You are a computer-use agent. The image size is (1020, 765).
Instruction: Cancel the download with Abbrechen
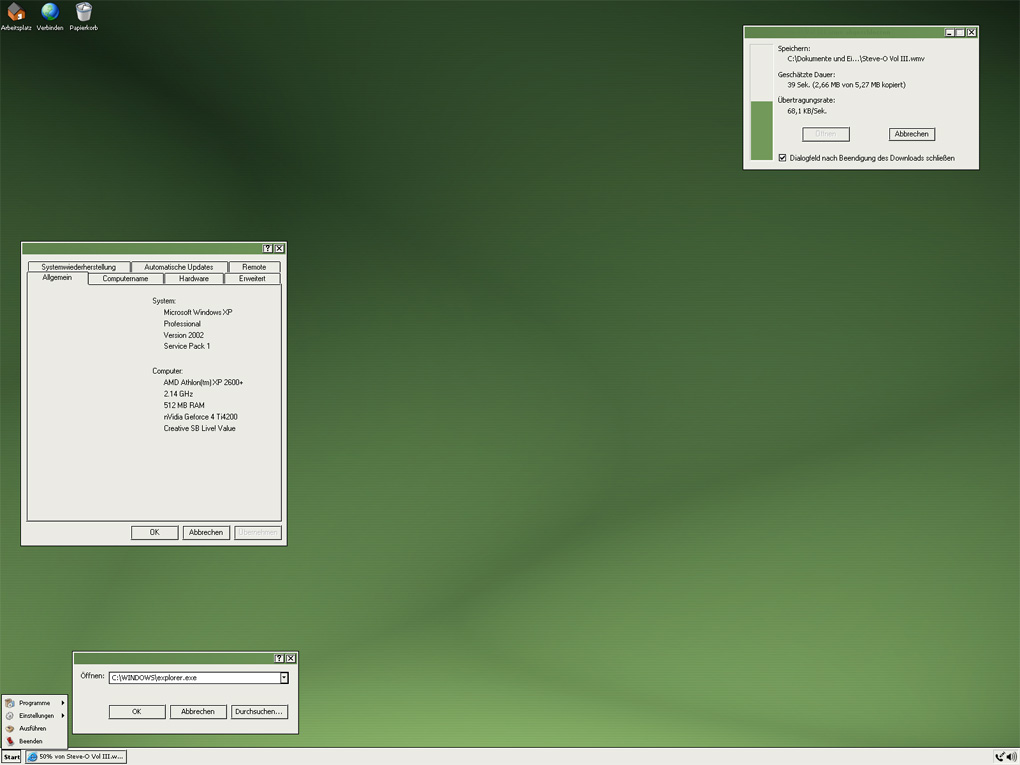click(911, 134)
